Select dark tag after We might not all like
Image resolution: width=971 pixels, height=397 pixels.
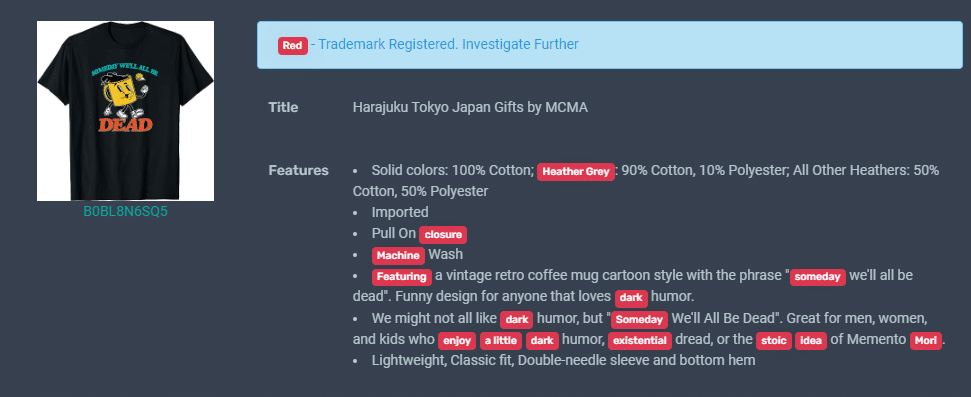pos(516,320)
